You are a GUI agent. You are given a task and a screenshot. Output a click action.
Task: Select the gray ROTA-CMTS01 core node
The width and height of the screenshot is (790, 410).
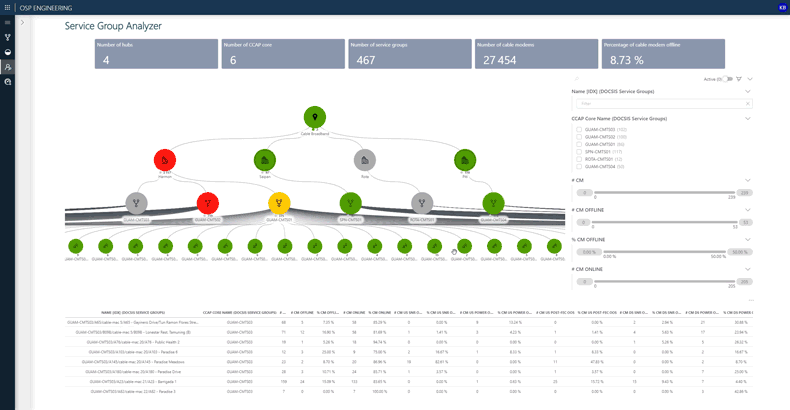[x=422, y=203]
